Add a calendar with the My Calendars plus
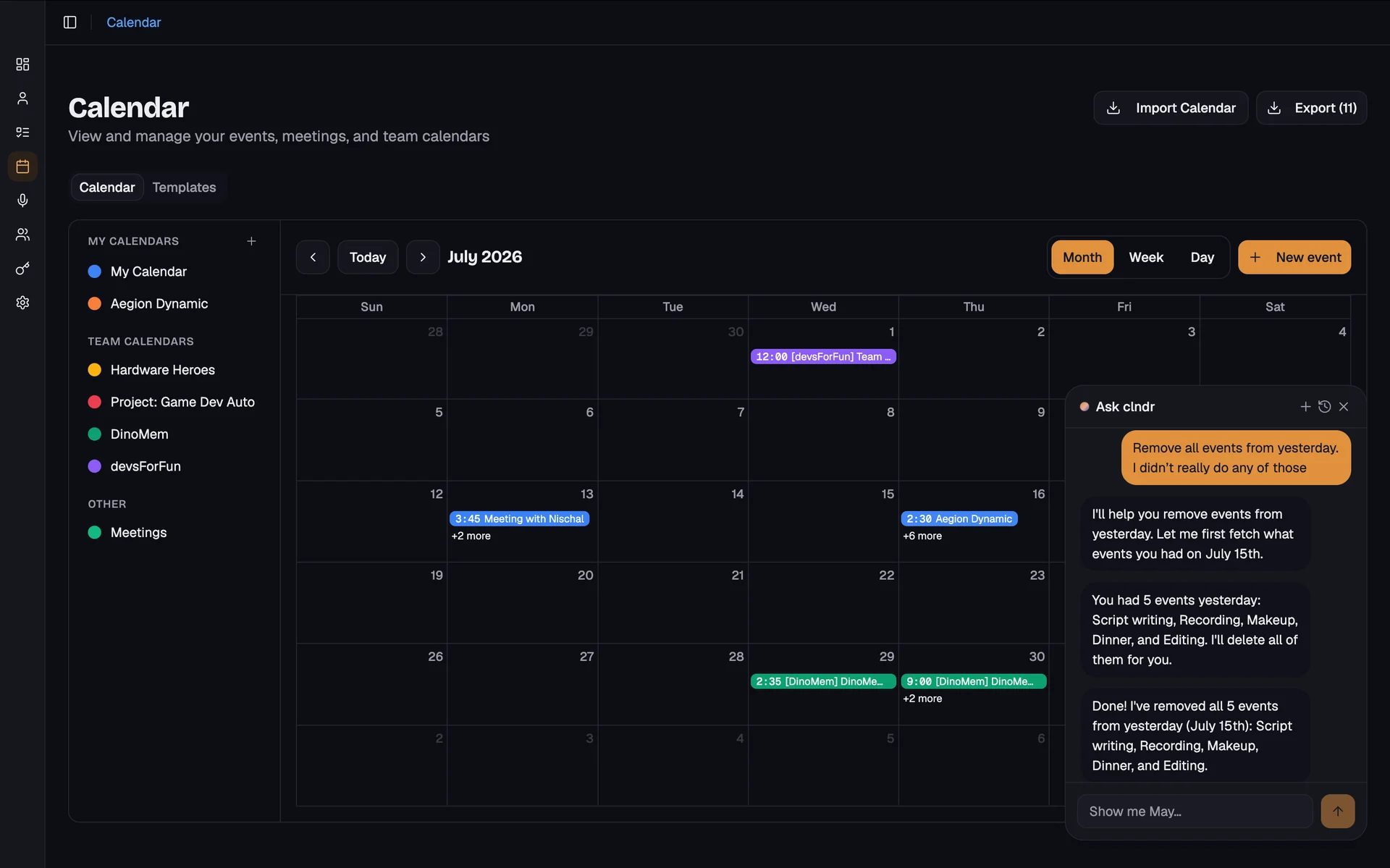 [251, 241]
